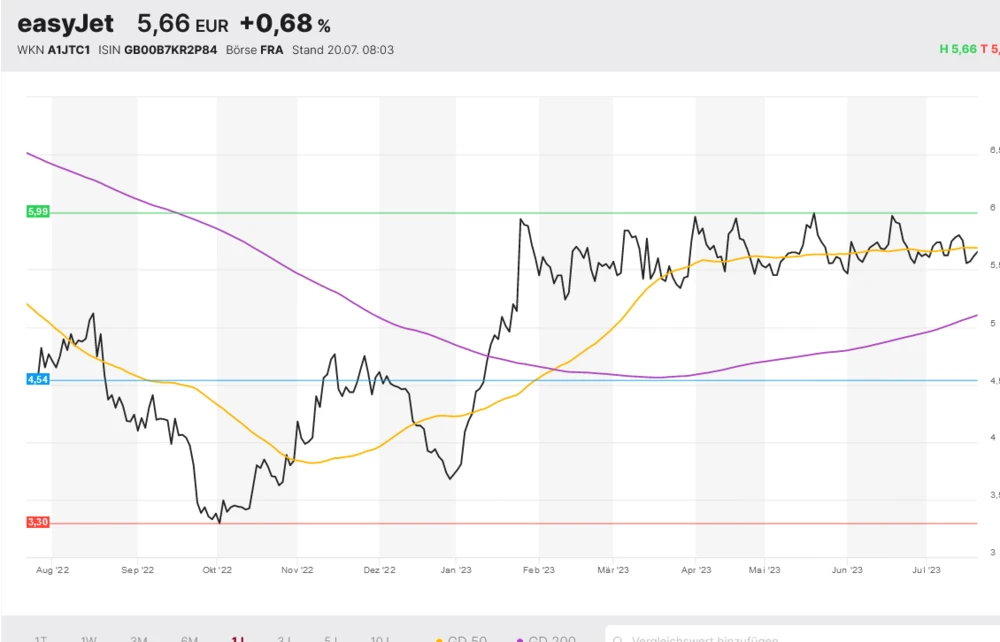Click the green H 5,66 daily high
This screenshot has height=642, width=1000.
[957, 49]
